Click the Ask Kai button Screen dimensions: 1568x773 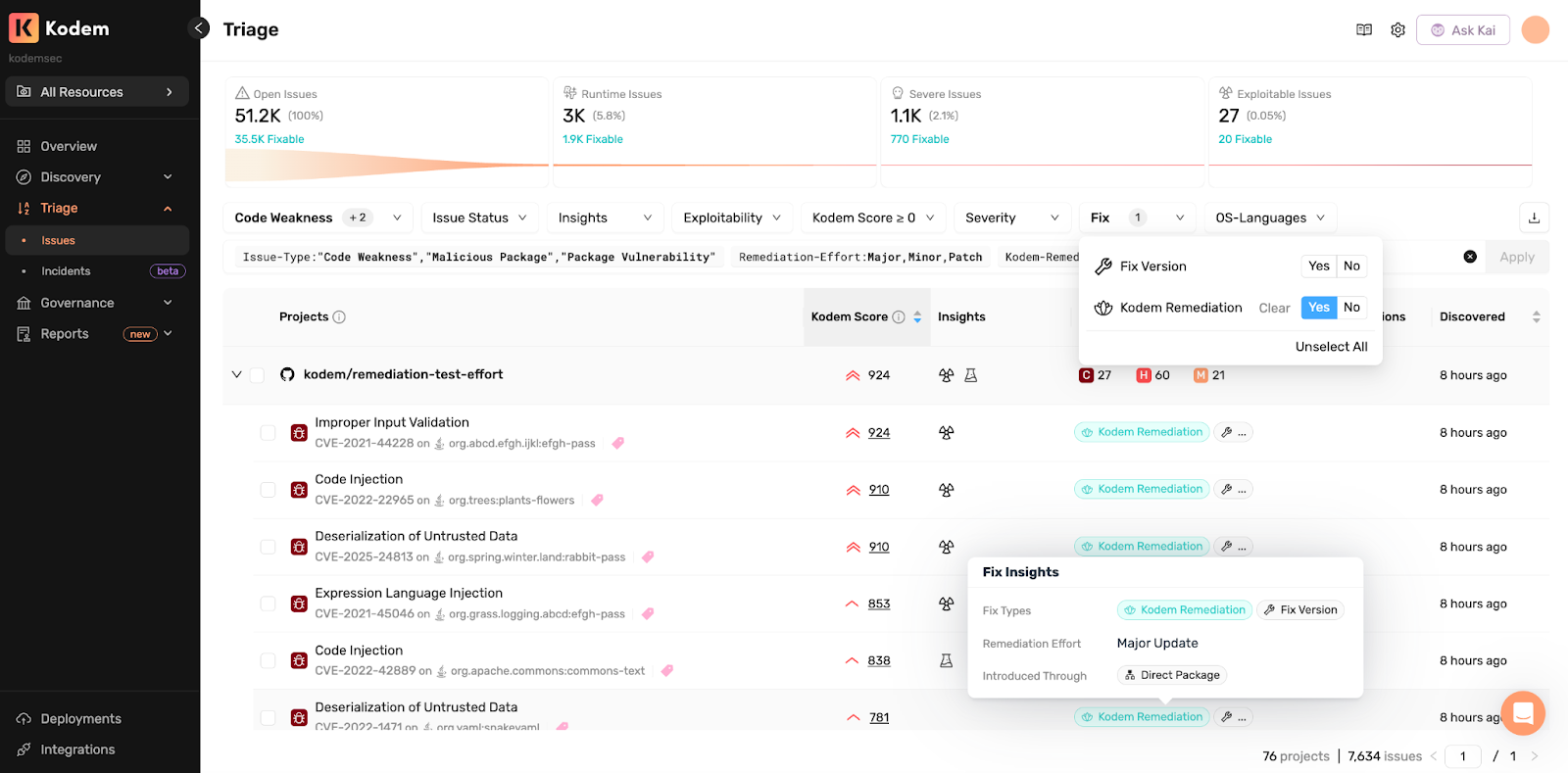[1462, 30]
